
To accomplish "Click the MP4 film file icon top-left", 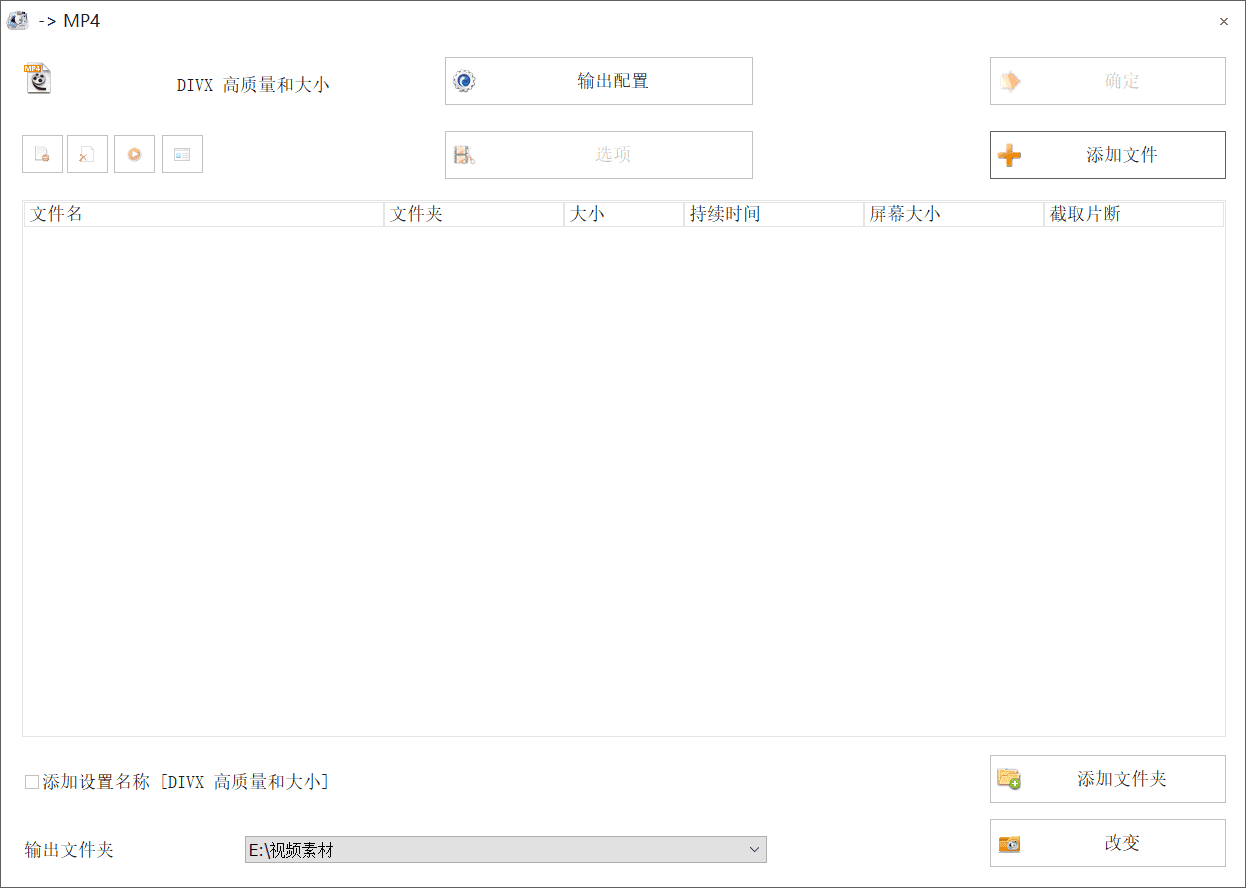I will (38, 79).
